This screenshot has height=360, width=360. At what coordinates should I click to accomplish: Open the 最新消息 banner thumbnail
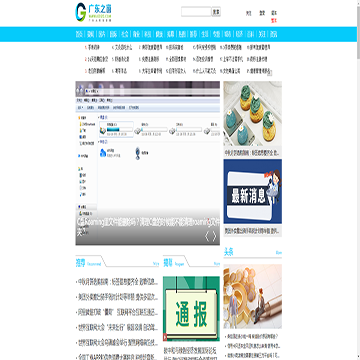pyautogui.click(x=252, y=191)
